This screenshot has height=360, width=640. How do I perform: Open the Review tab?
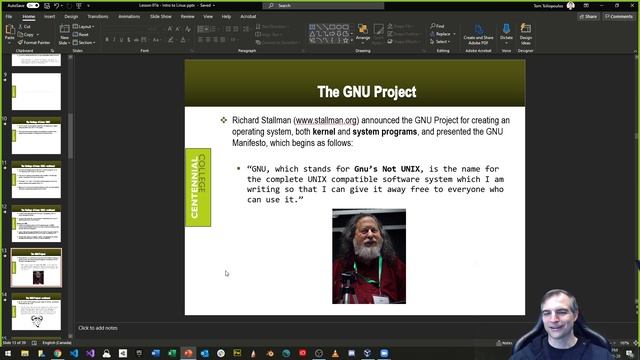click(x=187, y=17)
